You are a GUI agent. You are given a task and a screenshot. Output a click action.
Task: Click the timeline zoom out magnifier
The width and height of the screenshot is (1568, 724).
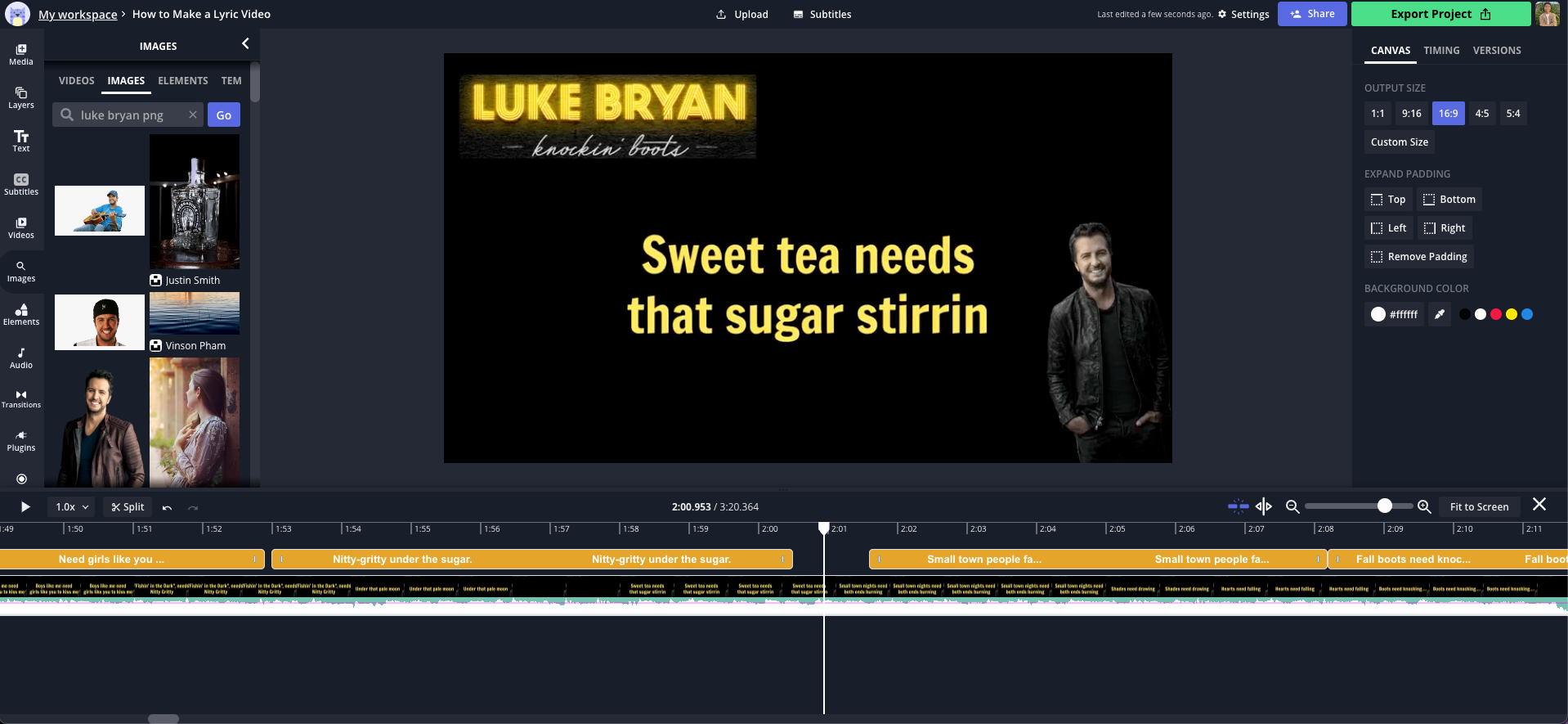click(1292, 507)
